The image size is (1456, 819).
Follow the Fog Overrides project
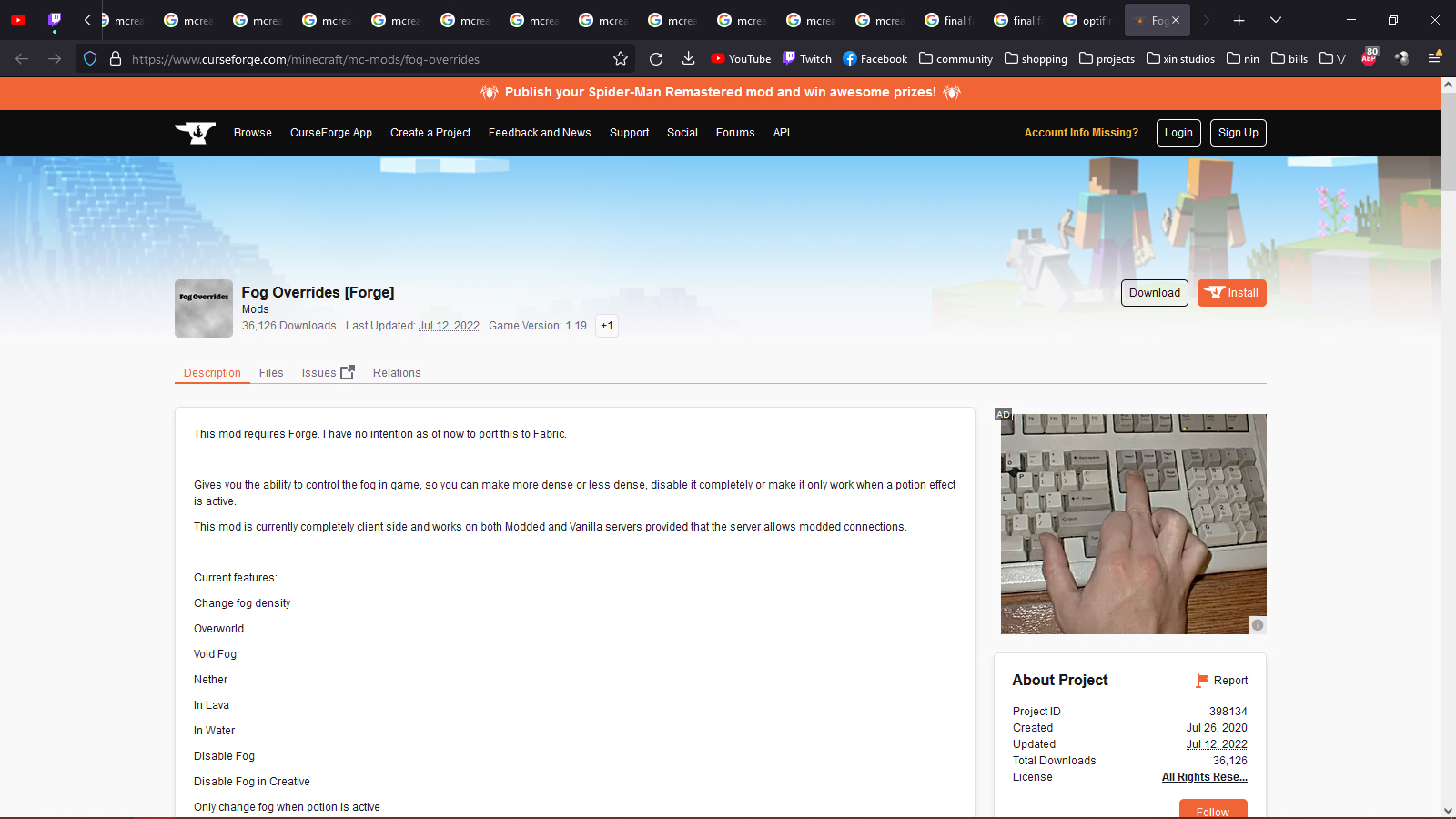1213,810
